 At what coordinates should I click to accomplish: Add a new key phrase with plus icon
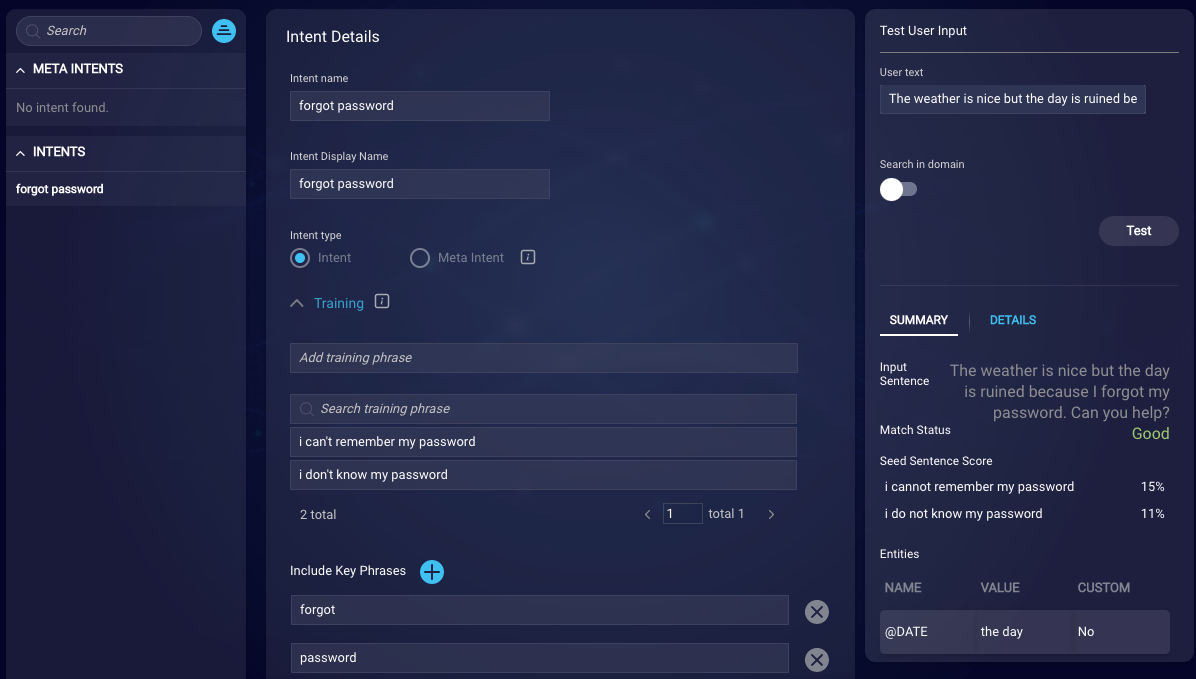[432, 571]
